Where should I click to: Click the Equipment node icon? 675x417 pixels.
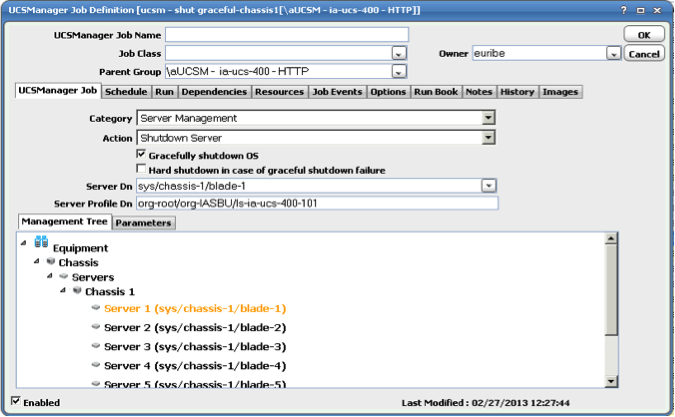click(41, 243)
